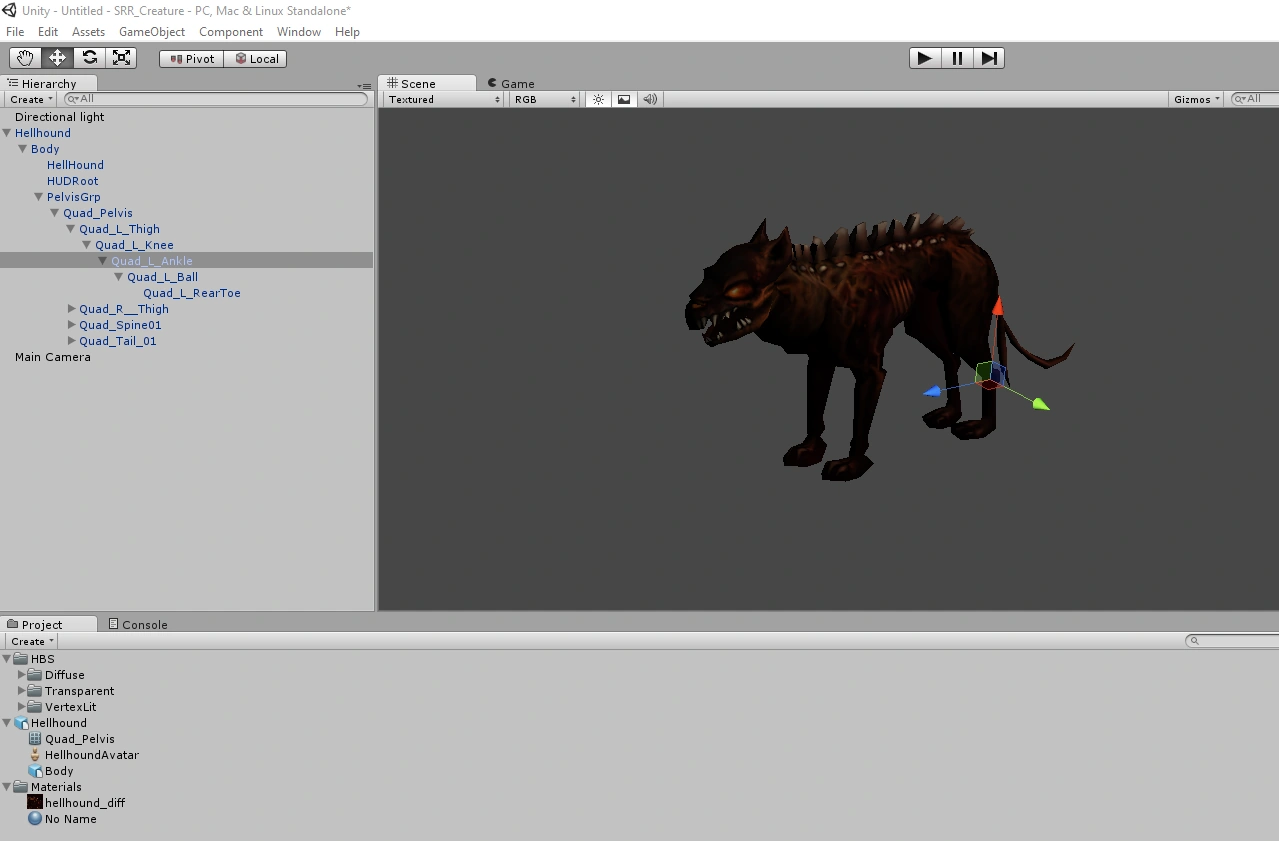Open the Gizmos dropdown
Viewport: 1279px width, 841px height.
point(1196,99)
